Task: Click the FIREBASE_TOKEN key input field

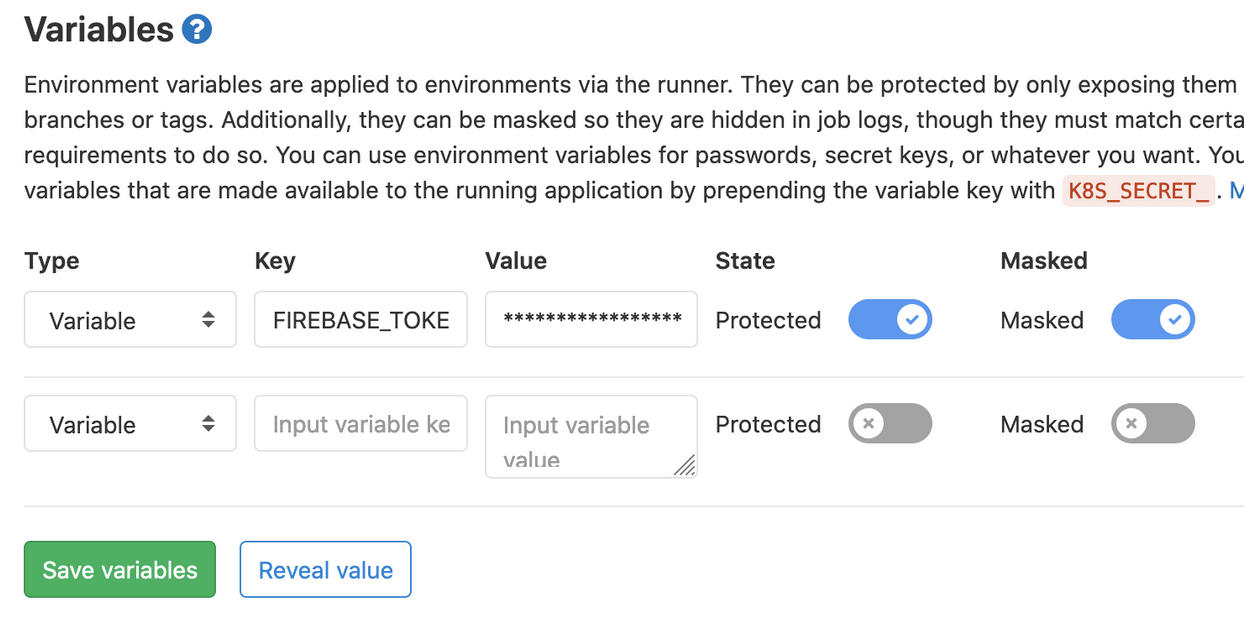Action: [360, 319]
